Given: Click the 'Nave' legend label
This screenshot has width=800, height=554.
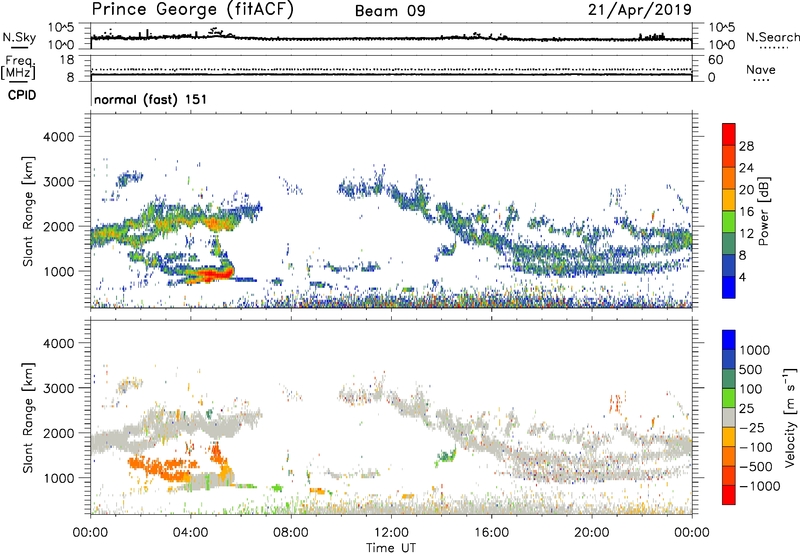Looking at the screenshot, I should coord(760,69).
